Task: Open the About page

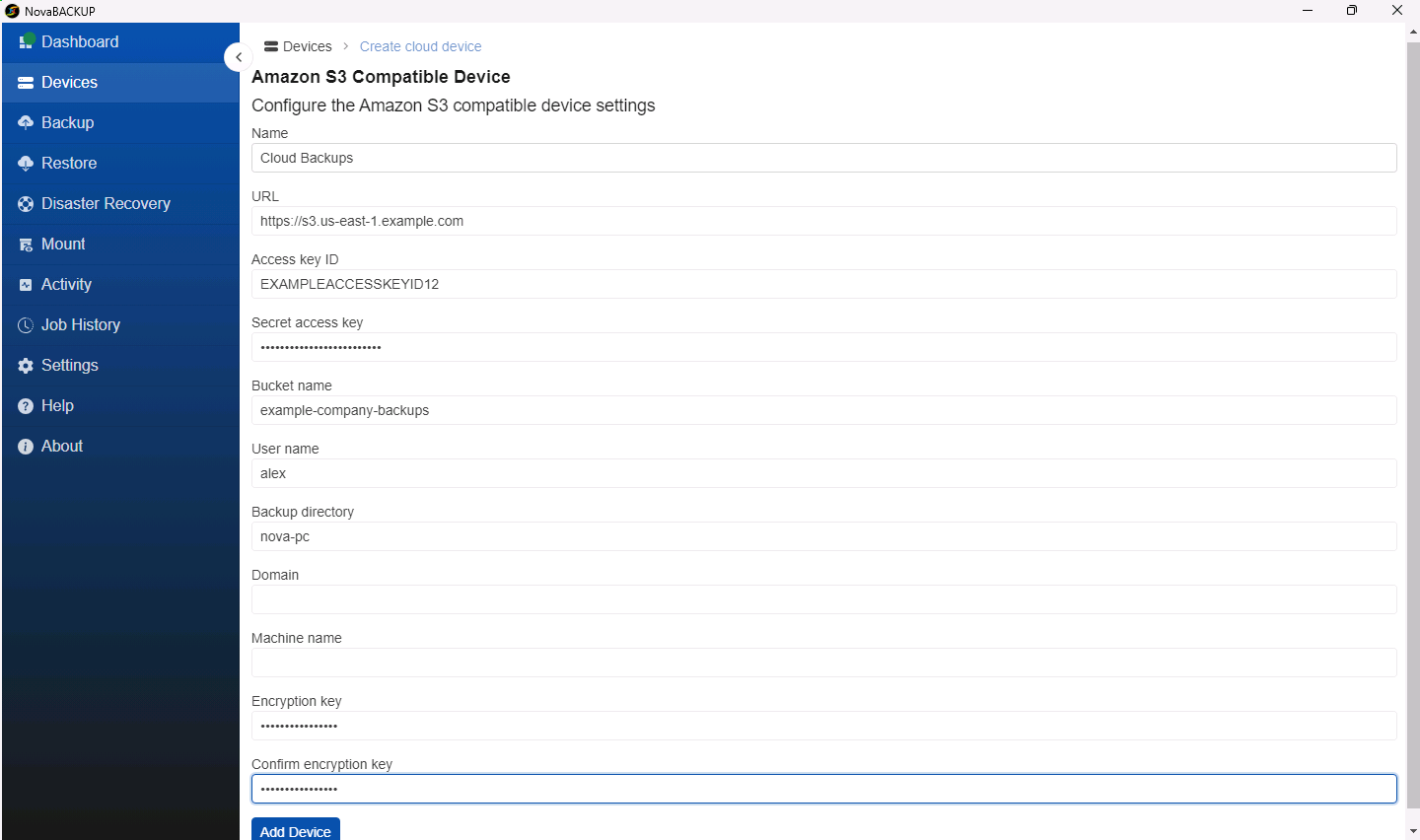Action: click(x=120, y=447)
